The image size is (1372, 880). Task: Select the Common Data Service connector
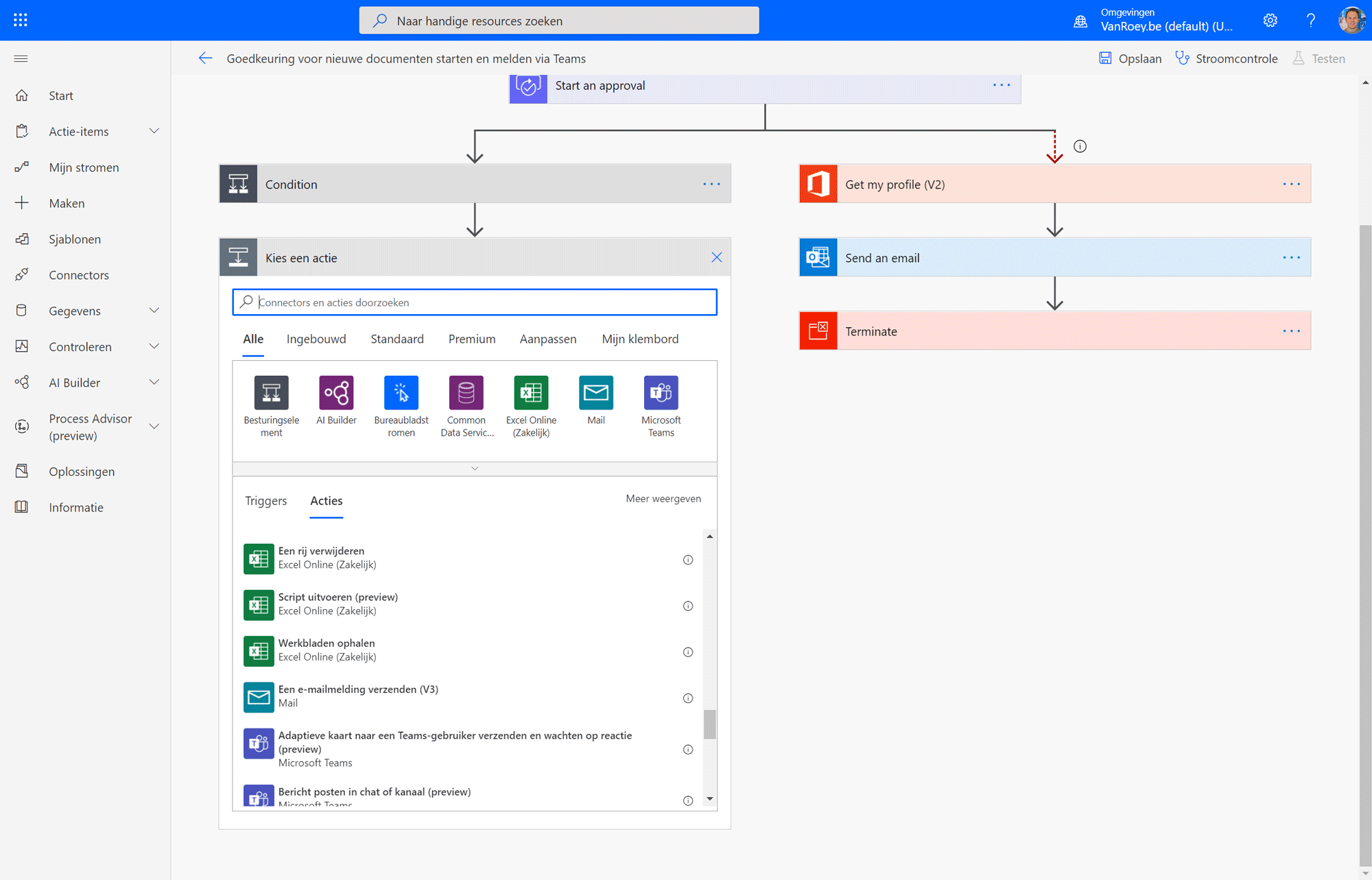[x=466, y=392]
